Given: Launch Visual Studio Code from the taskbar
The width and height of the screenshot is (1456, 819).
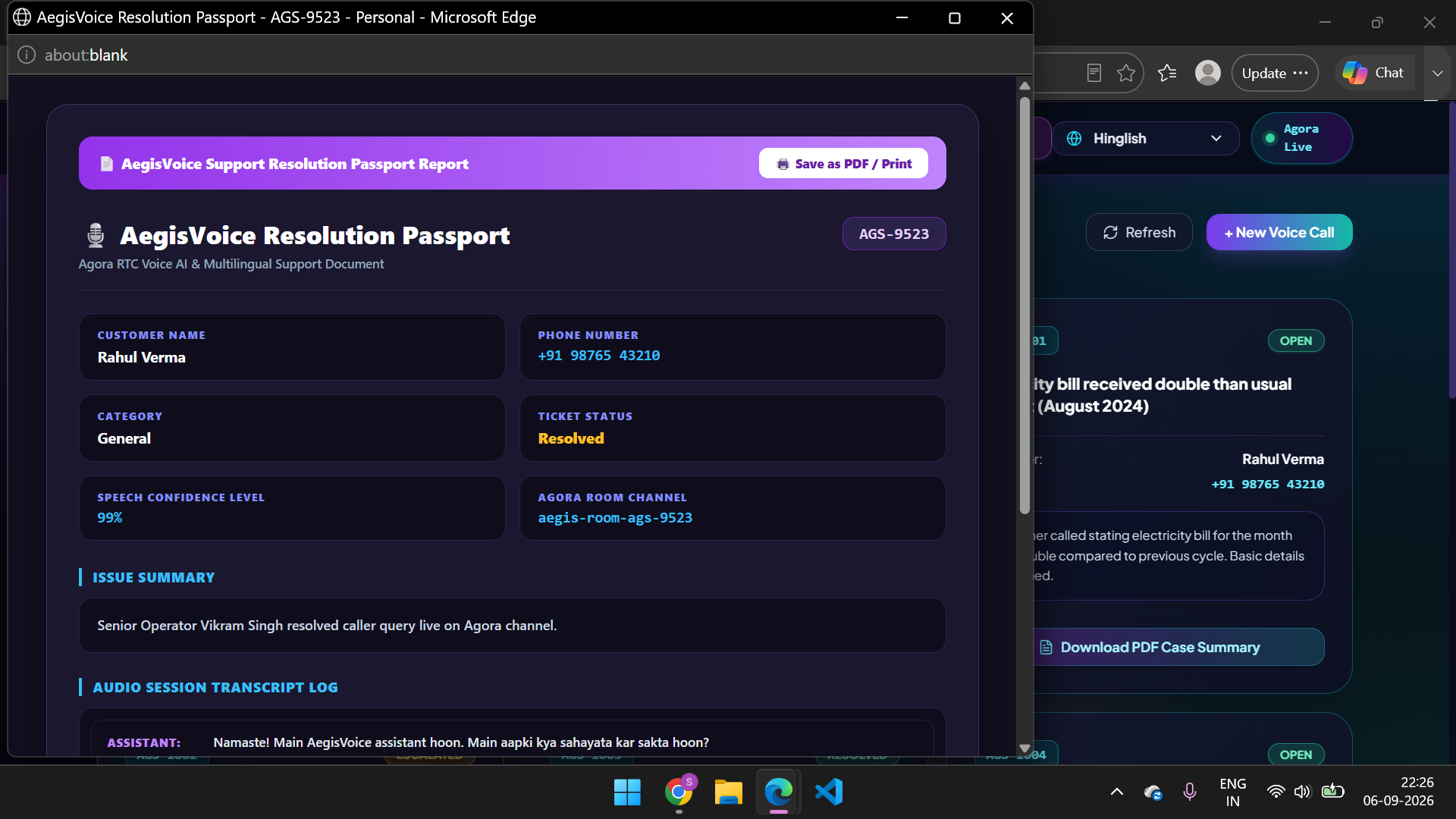Looking at the screenshot, I should [x=829, y=792].
